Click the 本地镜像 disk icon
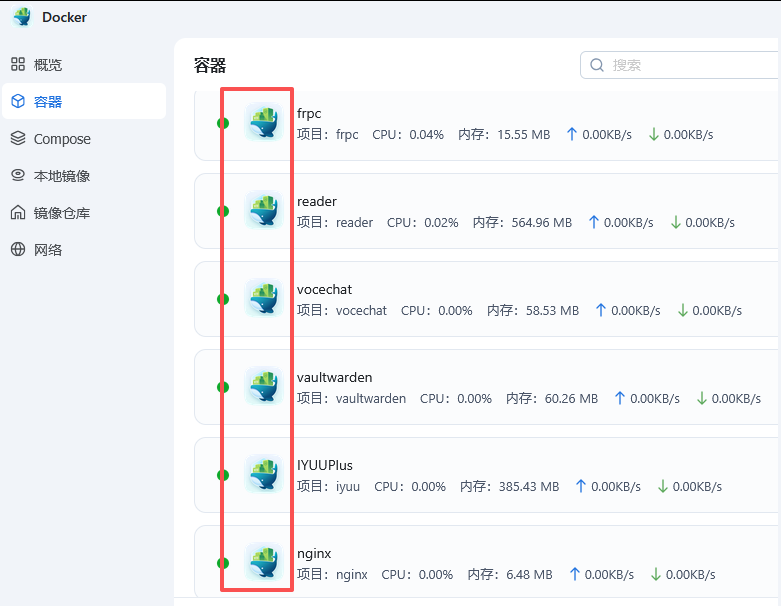The image size is (781, 606). click(x=18, y=175)
